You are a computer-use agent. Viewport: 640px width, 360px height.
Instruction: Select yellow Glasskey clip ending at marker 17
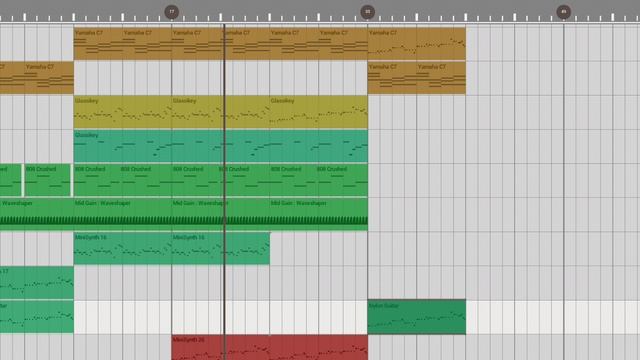(123, 112)
